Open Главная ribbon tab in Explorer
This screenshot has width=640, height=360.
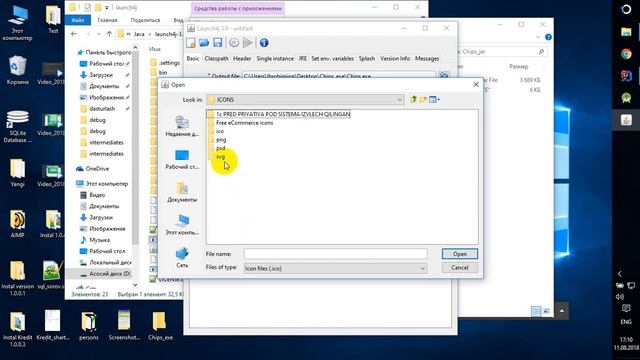click(107, 20)
